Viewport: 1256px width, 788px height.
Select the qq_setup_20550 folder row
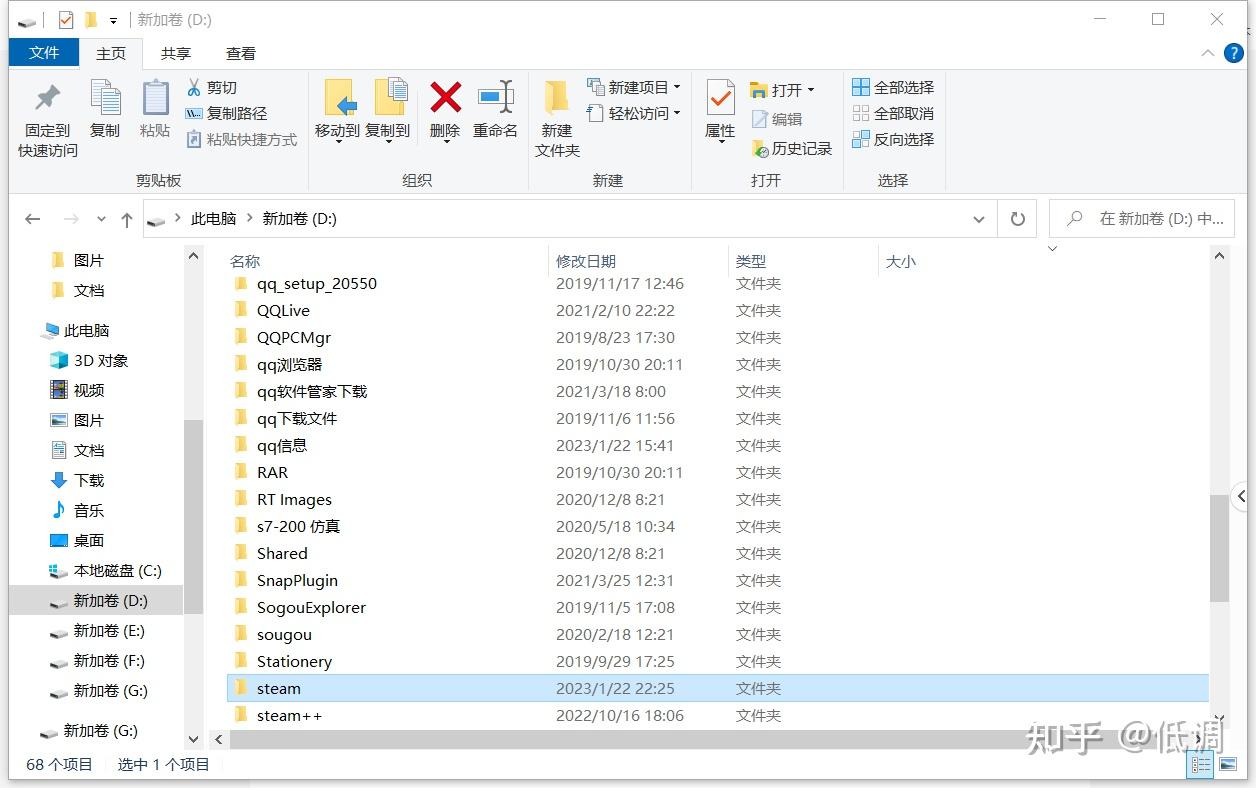(718, 283)
